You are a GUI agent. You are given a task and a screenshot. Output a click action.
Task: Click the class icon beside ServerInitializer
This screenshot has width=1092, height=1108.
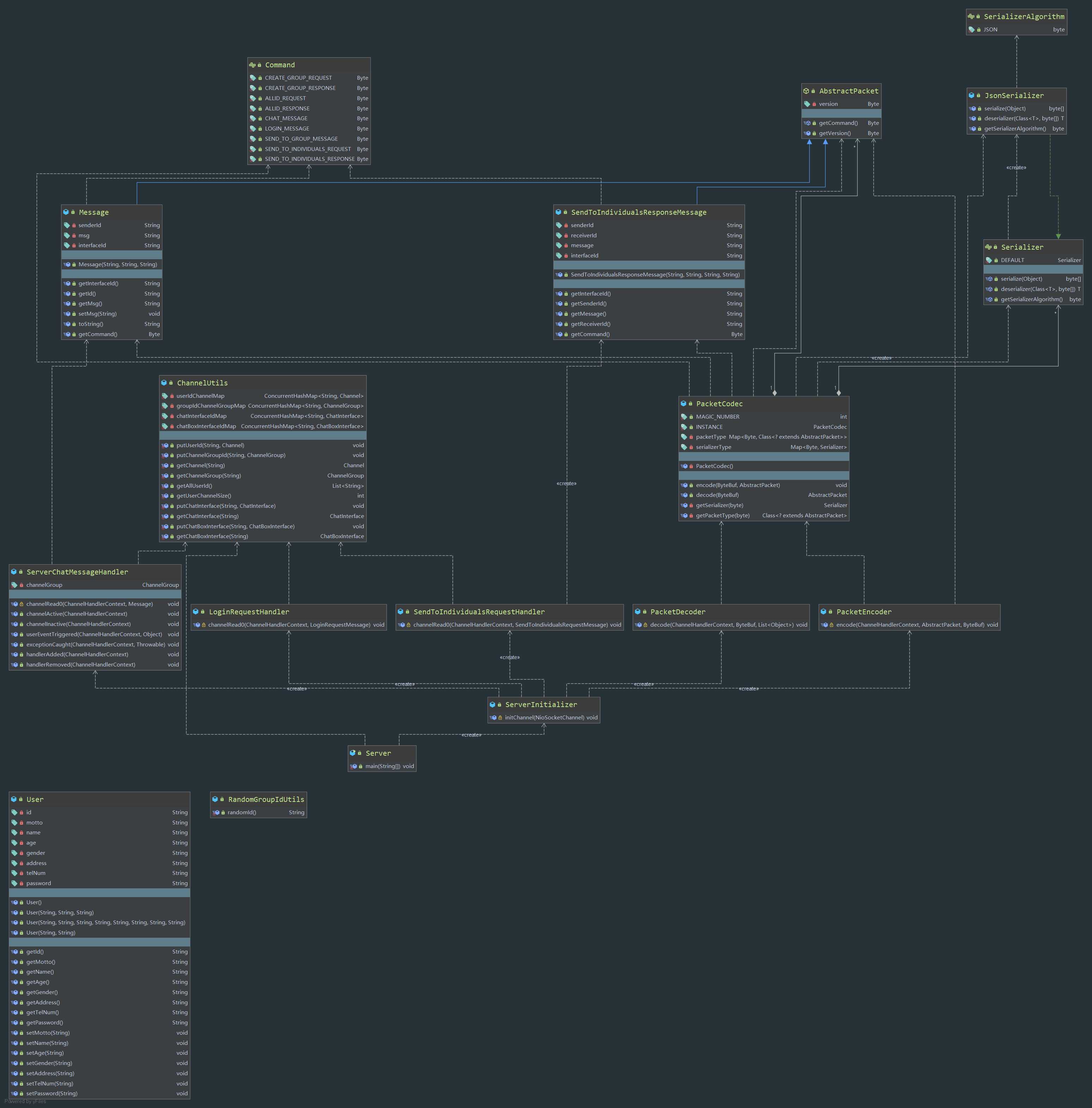(x=492, y=704)
